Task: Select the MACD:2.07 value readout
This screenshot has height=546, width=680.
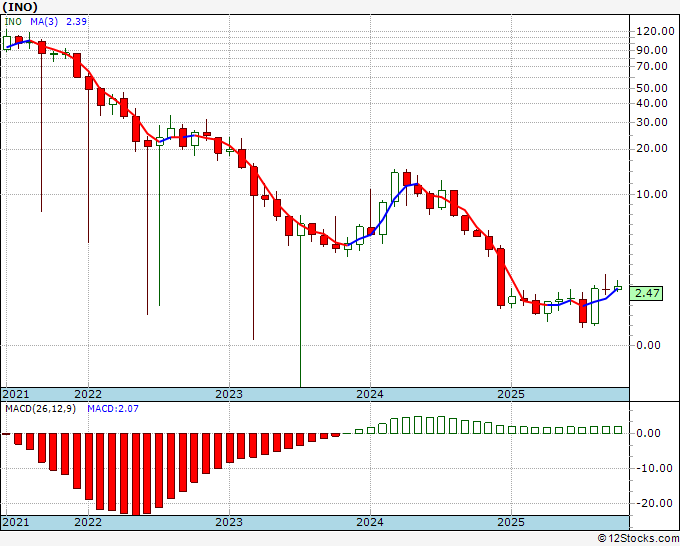Action: 113,409
